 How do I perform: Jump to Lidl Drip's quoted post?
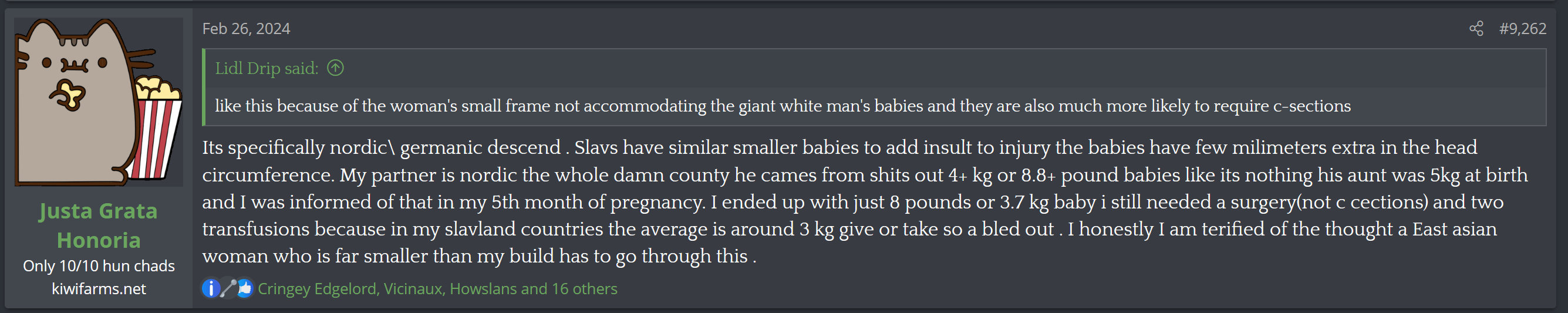point(266,68)
